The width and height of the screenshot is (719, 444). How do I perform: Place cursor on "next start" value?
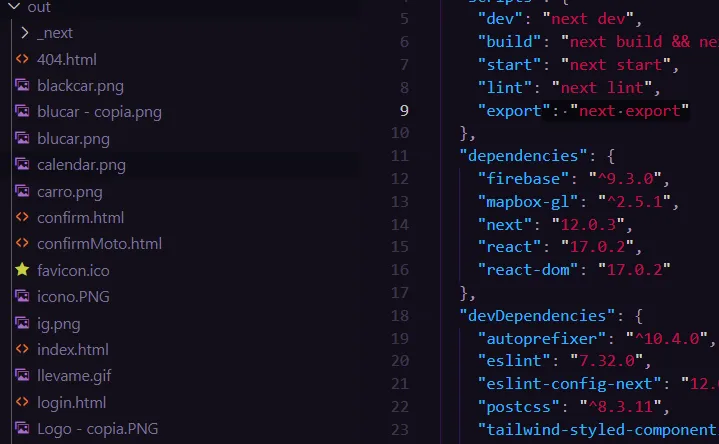pos(616,65)
